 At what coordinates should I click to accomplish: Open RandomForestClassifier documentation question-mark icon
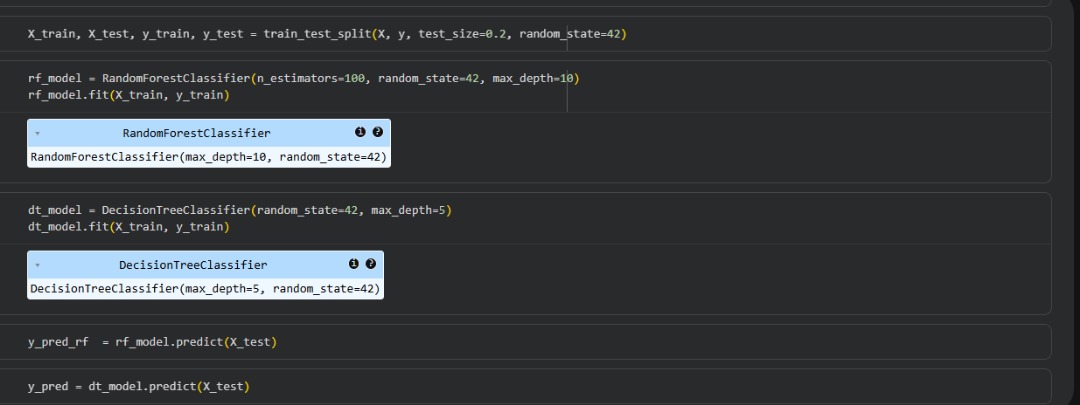point(377,132)
